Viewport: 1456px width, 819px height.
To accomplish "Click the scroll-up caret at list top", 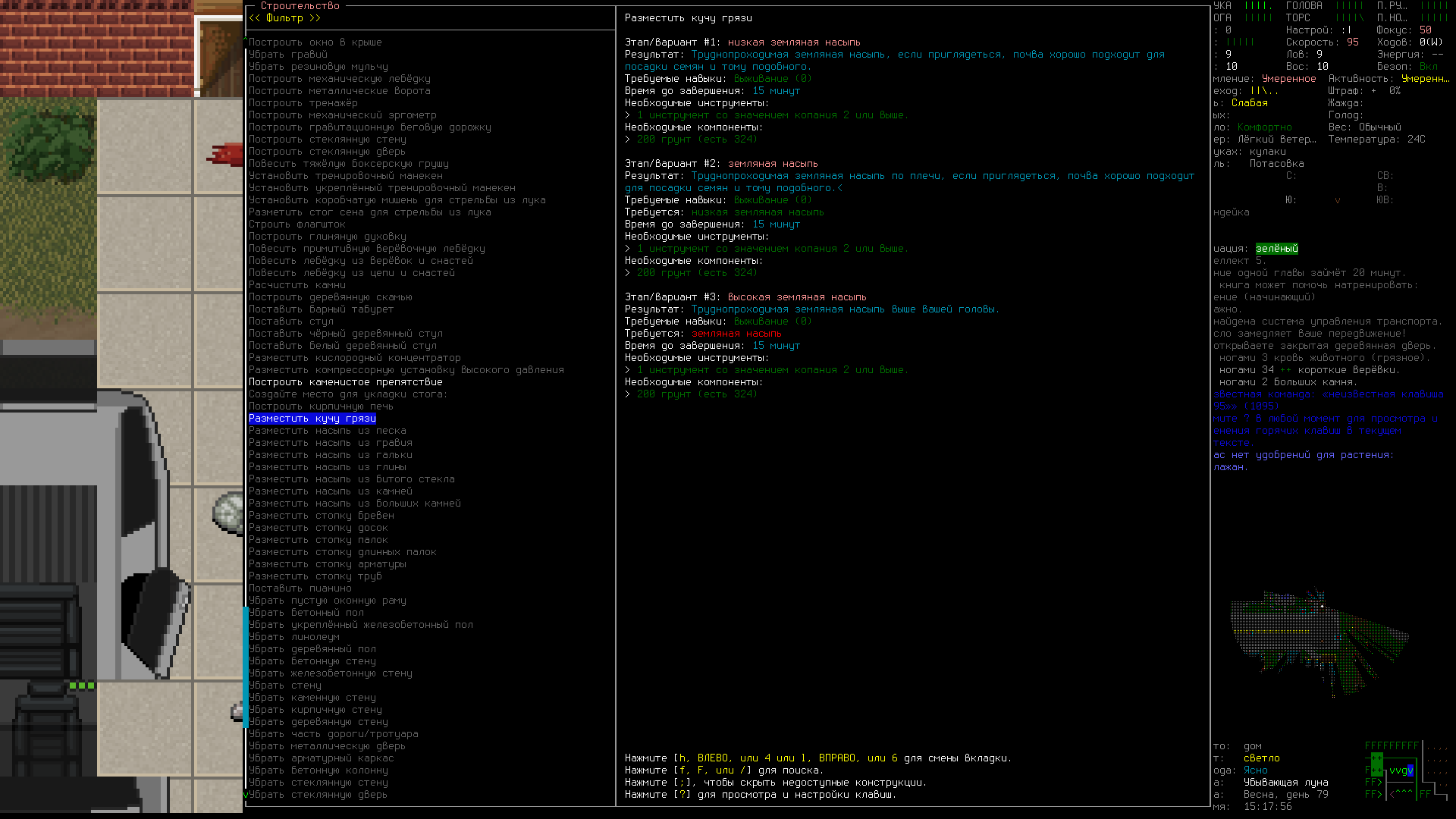I will [246, 39].
